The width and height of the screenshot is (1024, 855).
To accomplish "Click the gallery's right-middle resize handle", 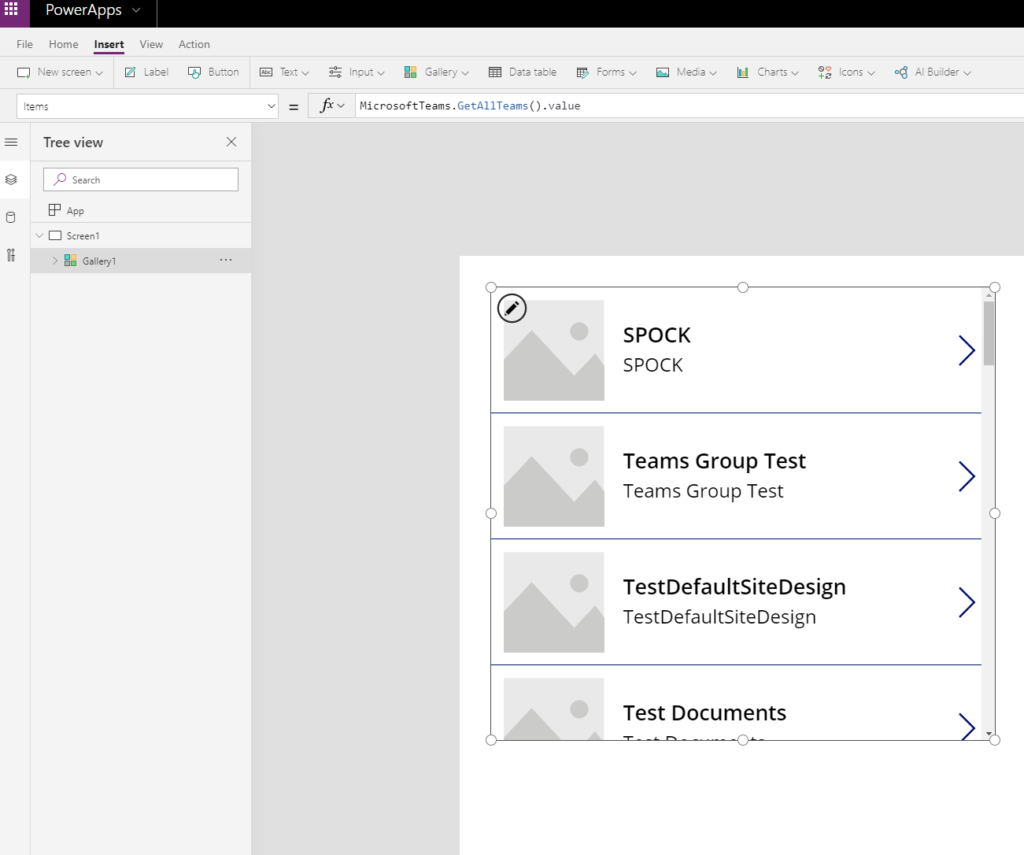I will coord(995,513).
